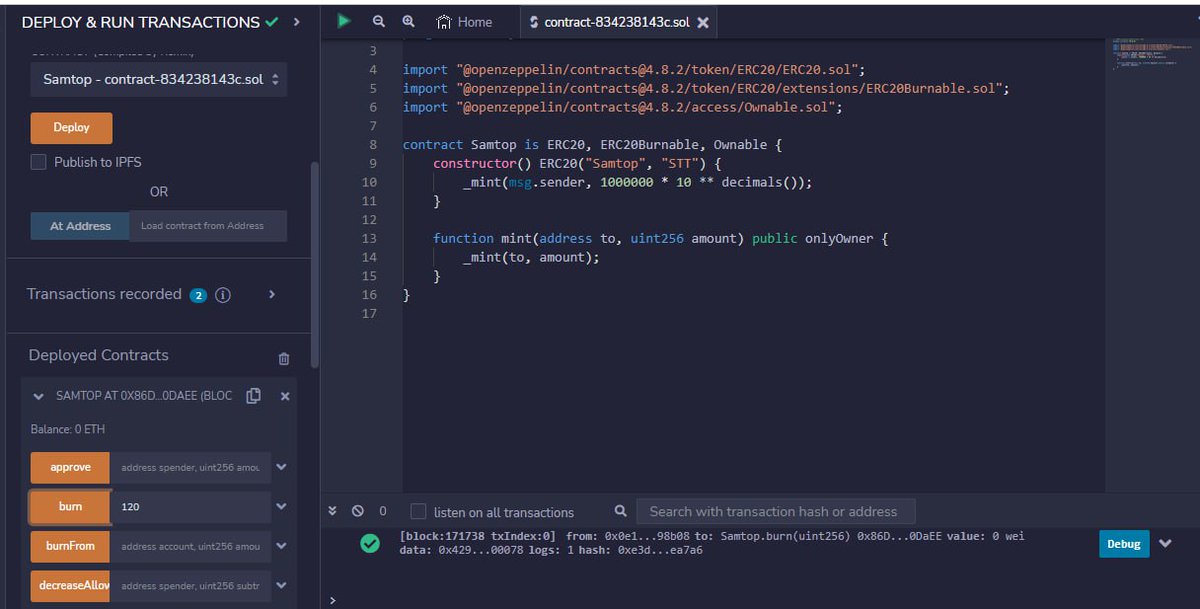Click the ERC20.sol import line
Image resolution: width=1200 pixels, height=609 pixels.
[x=633, y=70]
